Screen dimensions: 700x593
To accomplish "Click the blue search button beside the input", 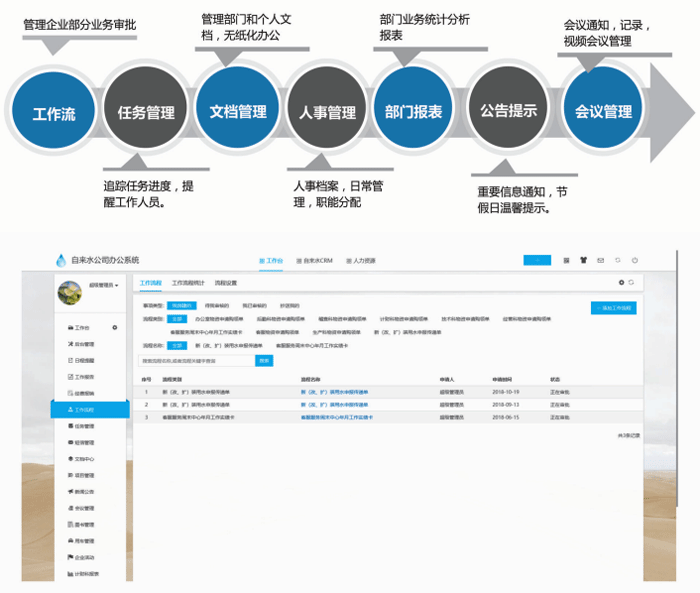I will [264, 360].
